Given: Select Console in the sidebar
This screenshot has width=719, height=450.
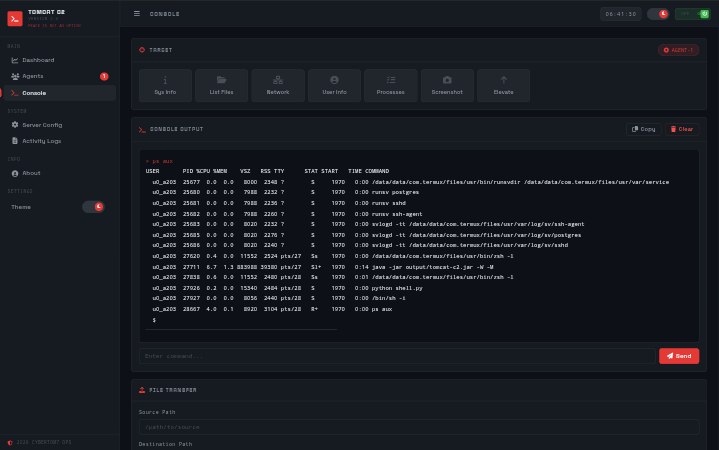Looking at the screenshot, I should click(59, 93).
